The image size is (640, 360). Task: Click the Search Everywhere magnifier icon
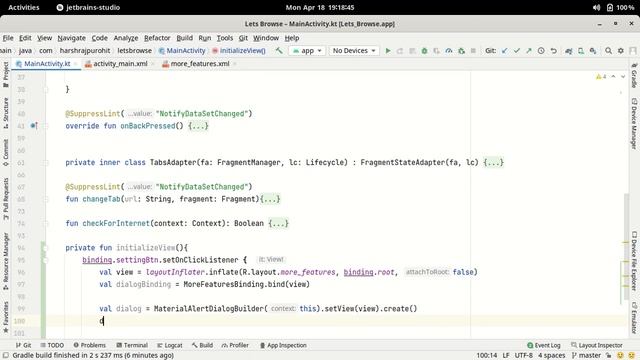pyautogui.click(x=608, y=51)
